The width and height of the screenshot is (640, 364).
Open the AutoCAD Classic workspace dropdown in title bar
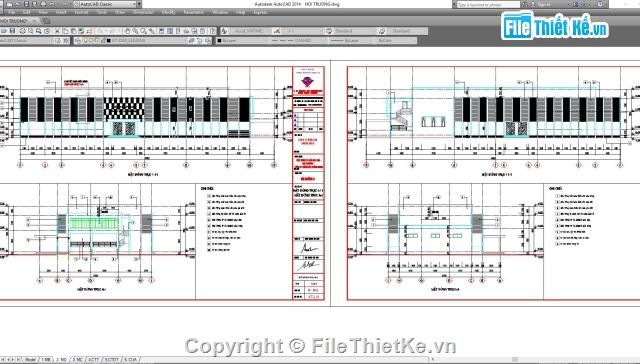tap(105, 4)
